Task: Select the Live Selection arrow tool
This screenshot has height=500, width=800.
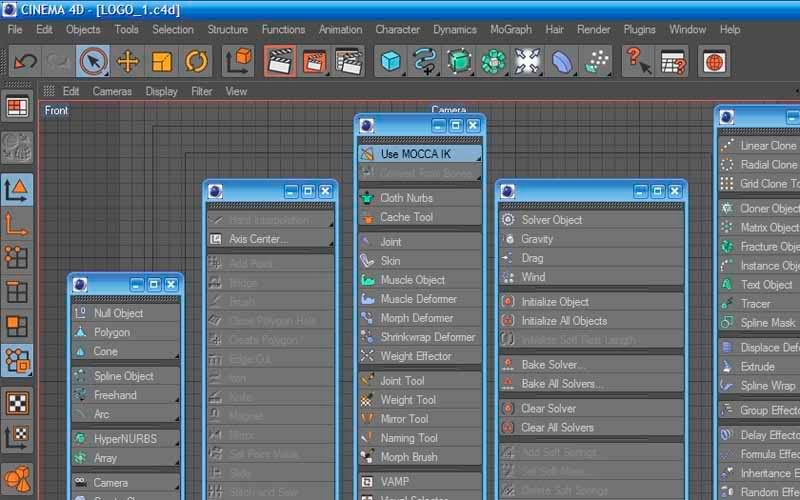Action: pyautogui.click(x=93, y=62)
